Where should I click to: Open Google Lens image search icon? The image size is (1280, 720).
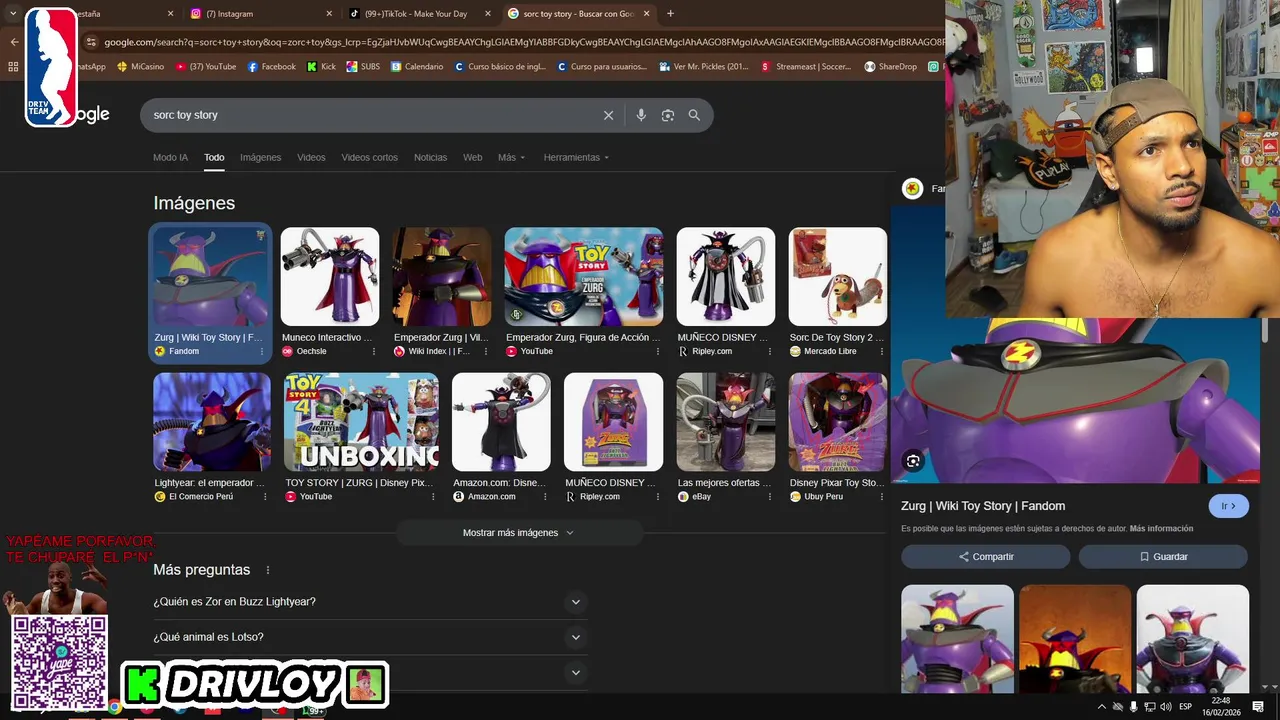[668, 115]
